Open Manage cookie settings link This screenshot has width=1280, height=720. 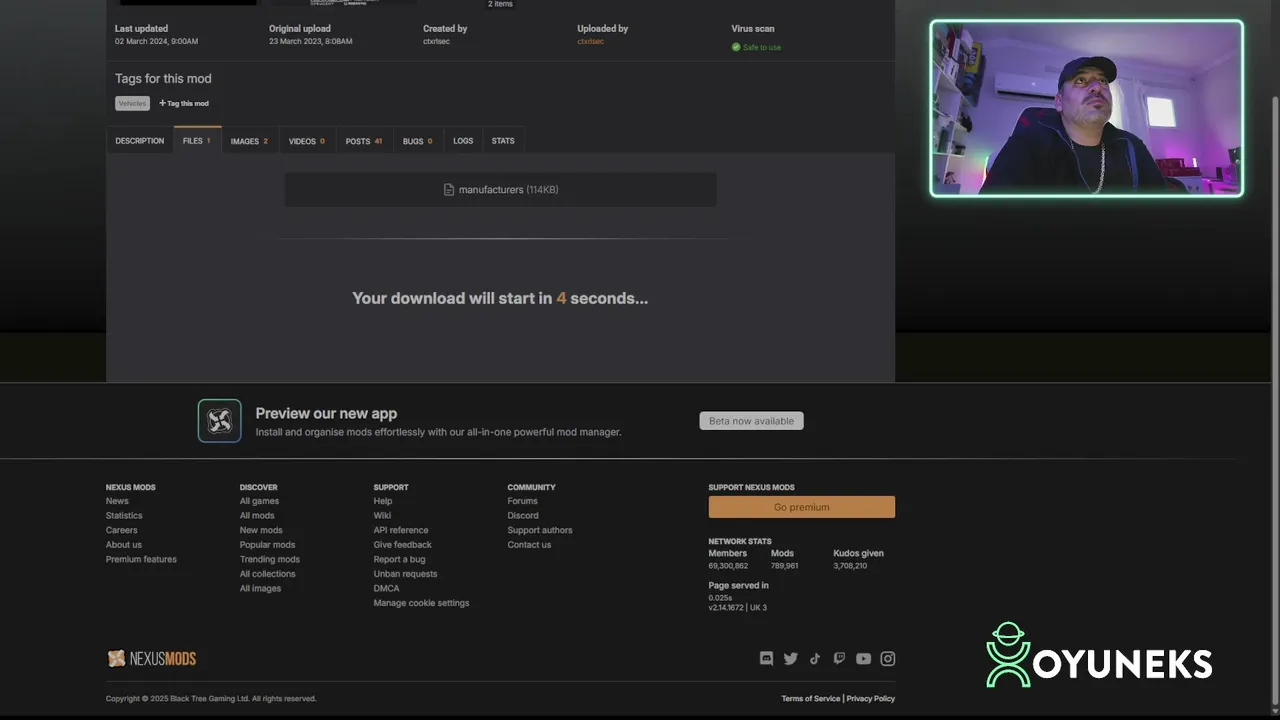click(421, 603)
